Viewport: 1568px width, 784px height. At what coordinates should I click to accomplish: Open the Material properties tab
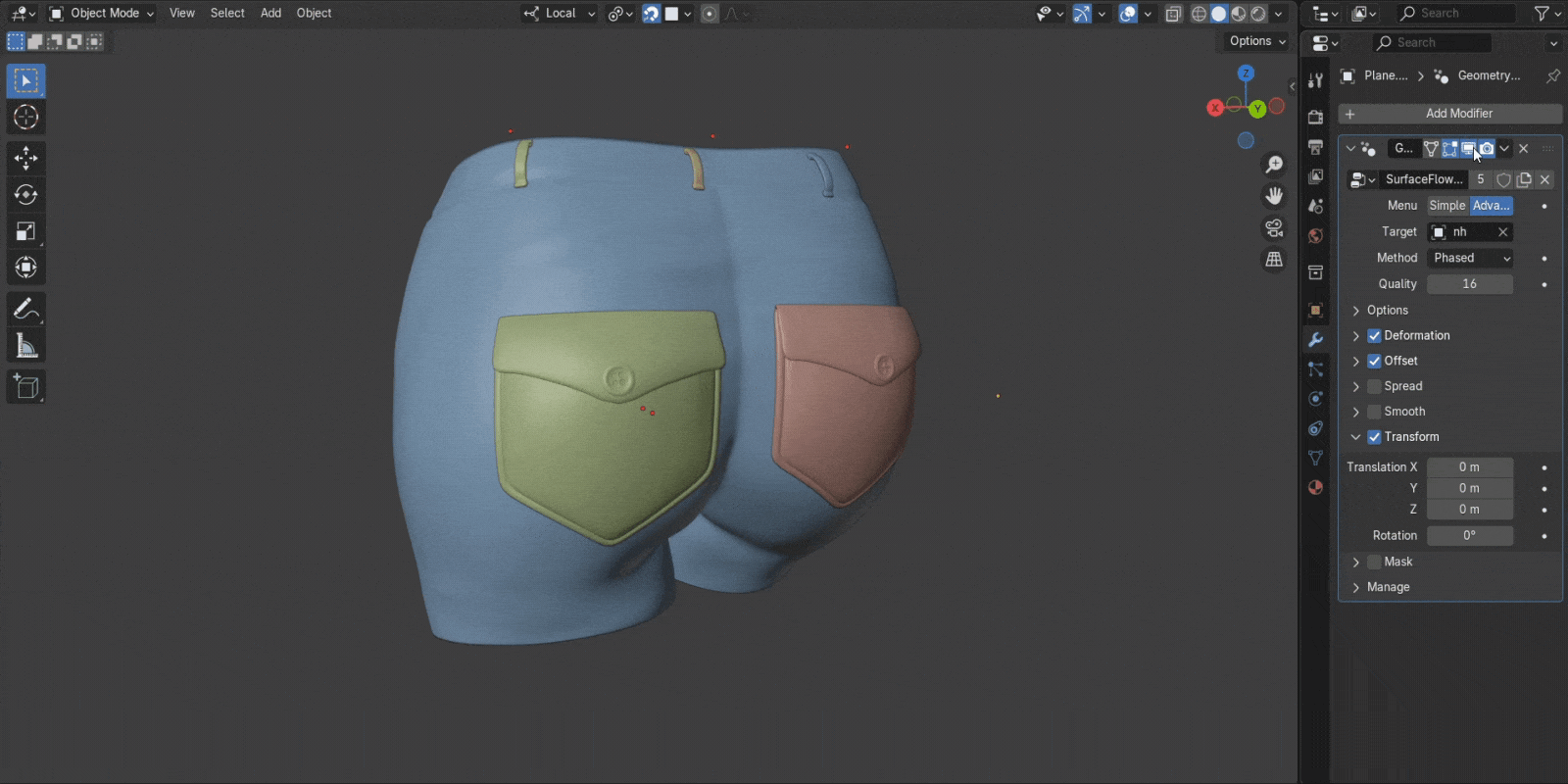(1315, 487)
